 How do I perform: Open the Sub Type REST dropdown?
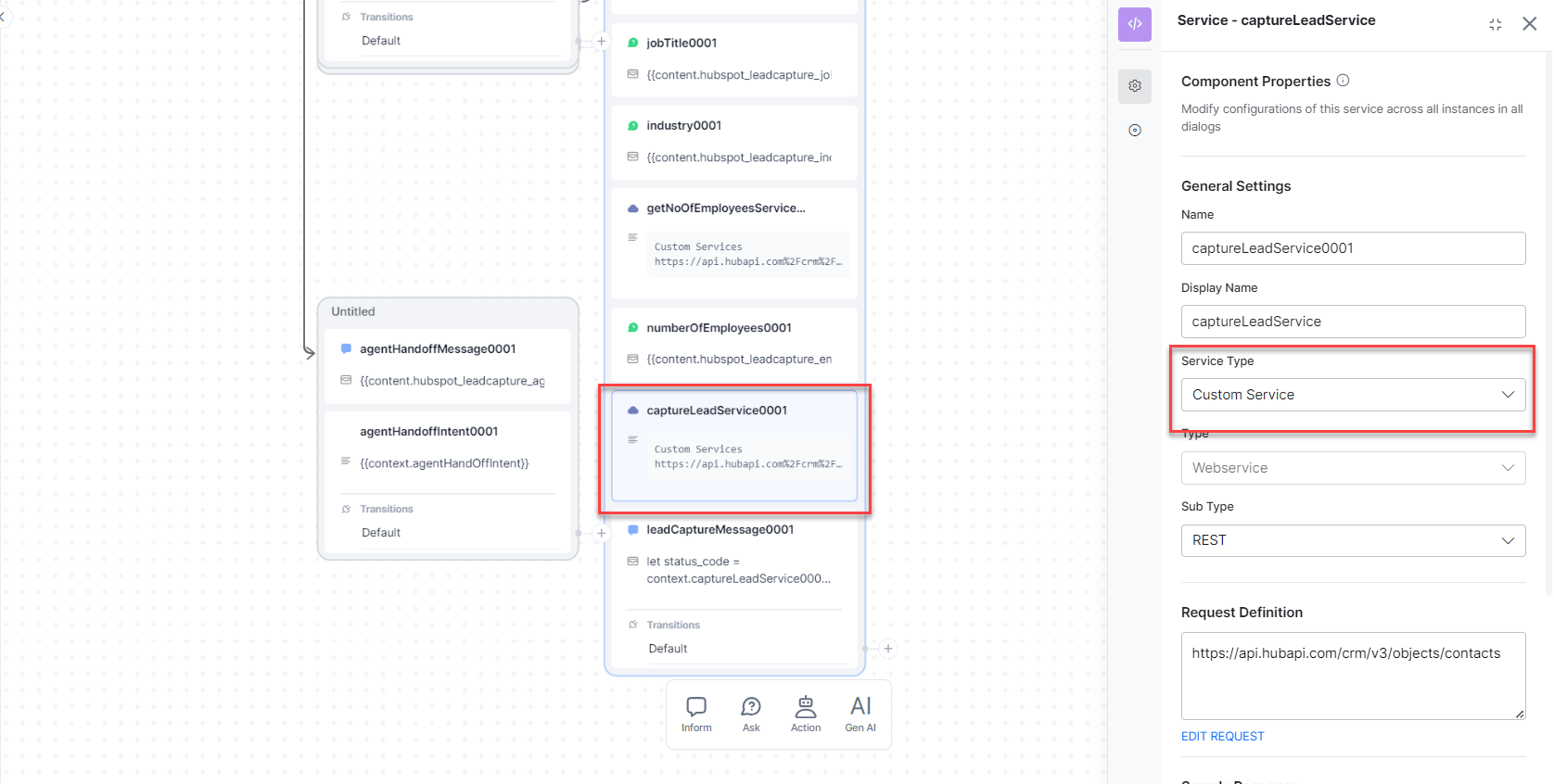click(x=1353, y=540)
